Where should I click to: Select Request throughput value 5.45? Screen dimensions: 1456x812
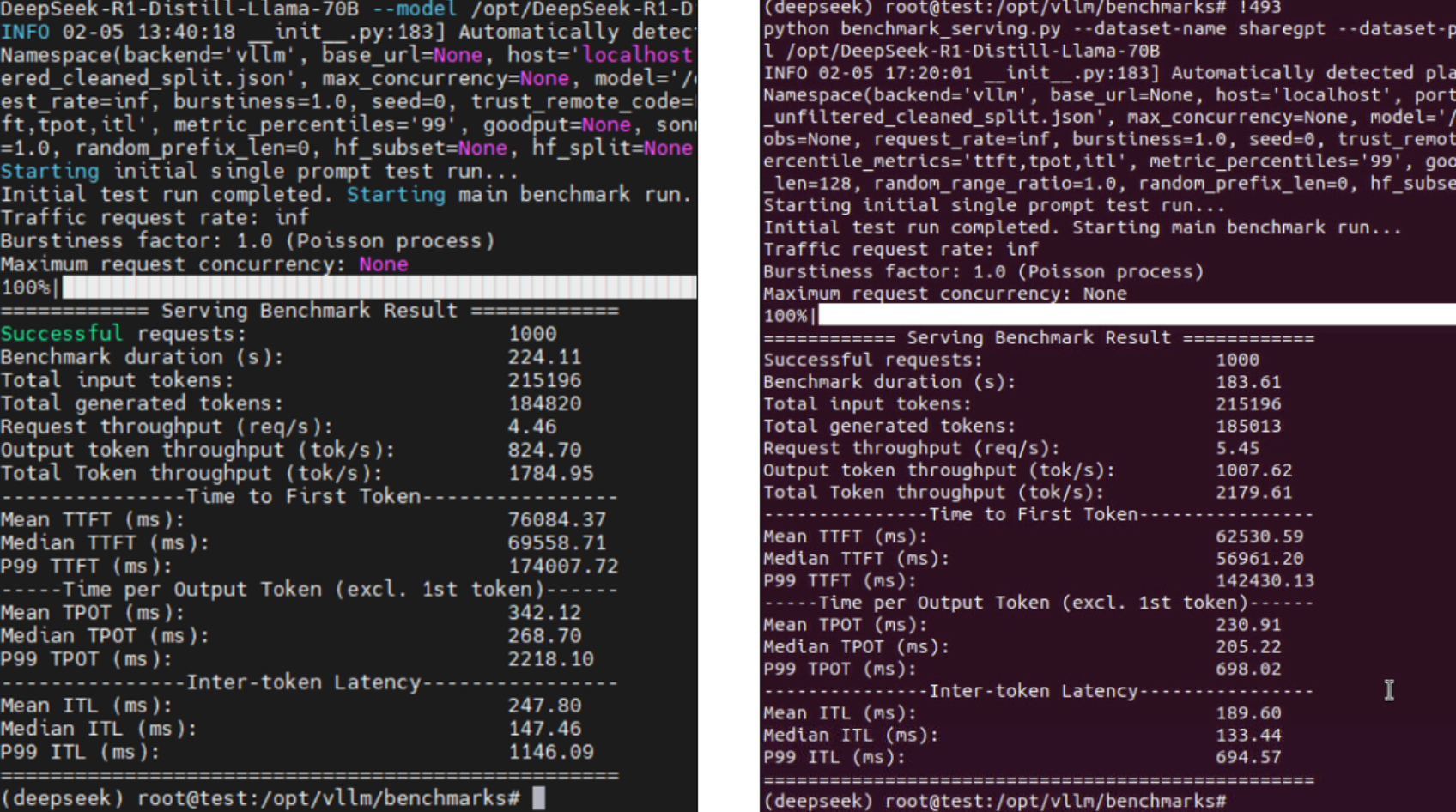coord(1237,448)
